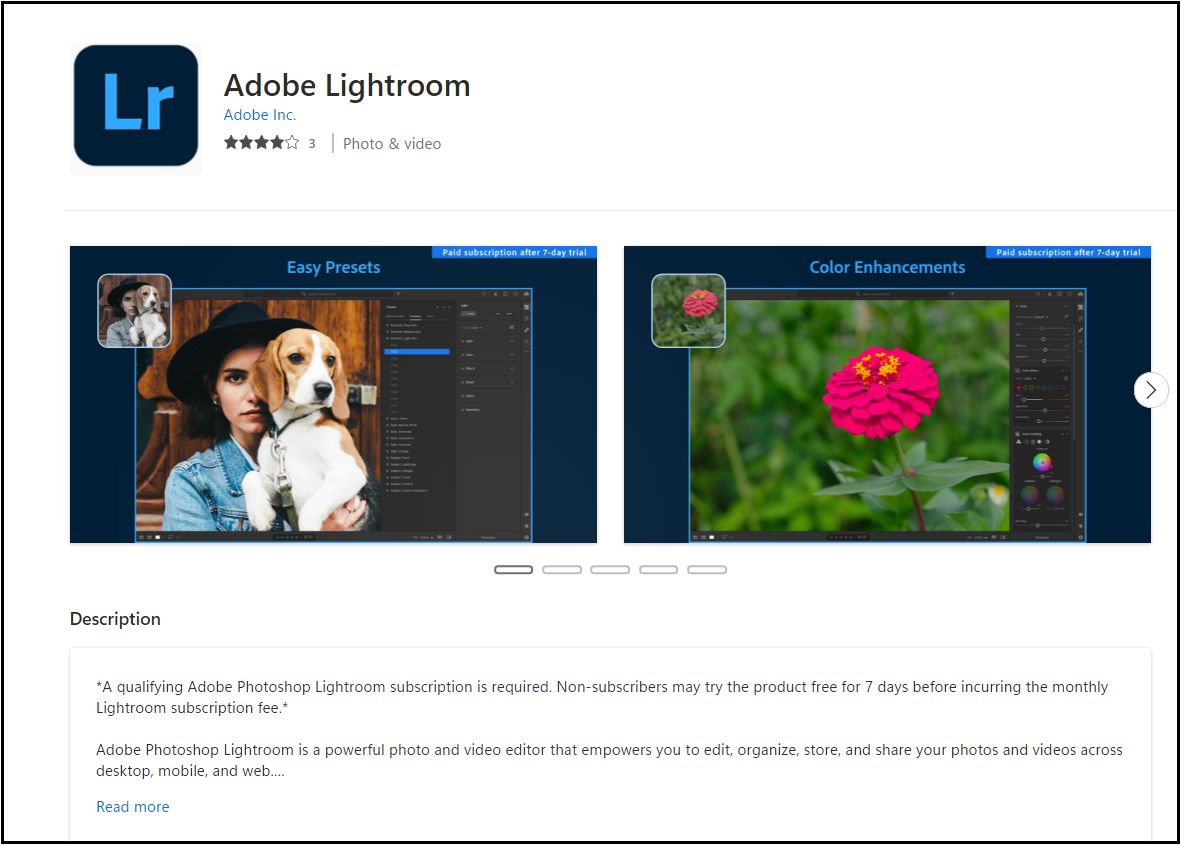
Task: Expand the description with Read more
Action: pyautogui.click(x=133, y=807)
